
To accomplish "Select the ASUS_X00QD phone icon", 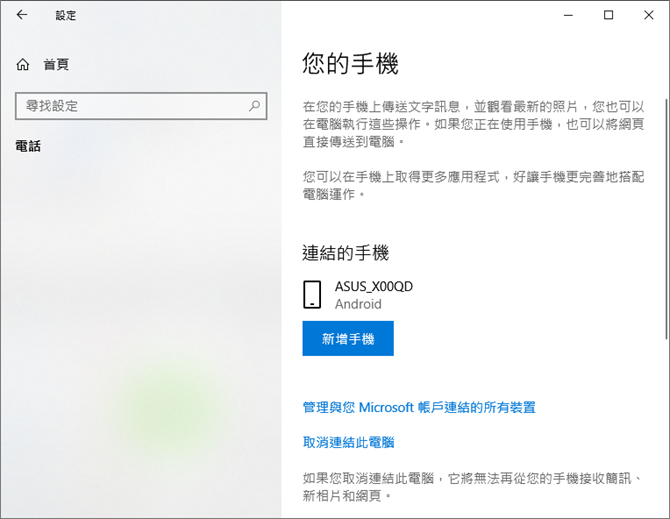I will click(312, 295).
